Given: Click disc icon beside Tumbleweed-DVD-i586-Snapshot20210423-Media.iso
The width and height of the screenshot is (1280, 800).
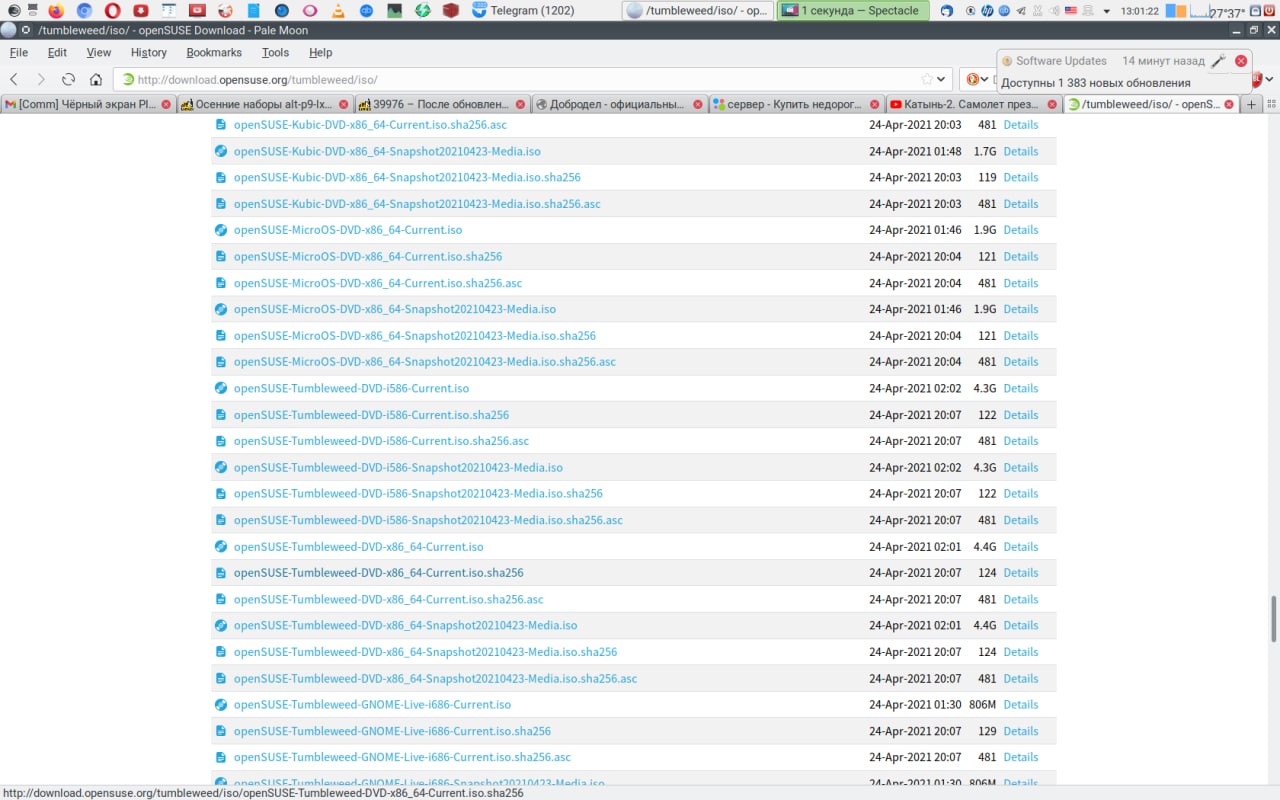Looking at the screenshot, I should pos(221,467).
